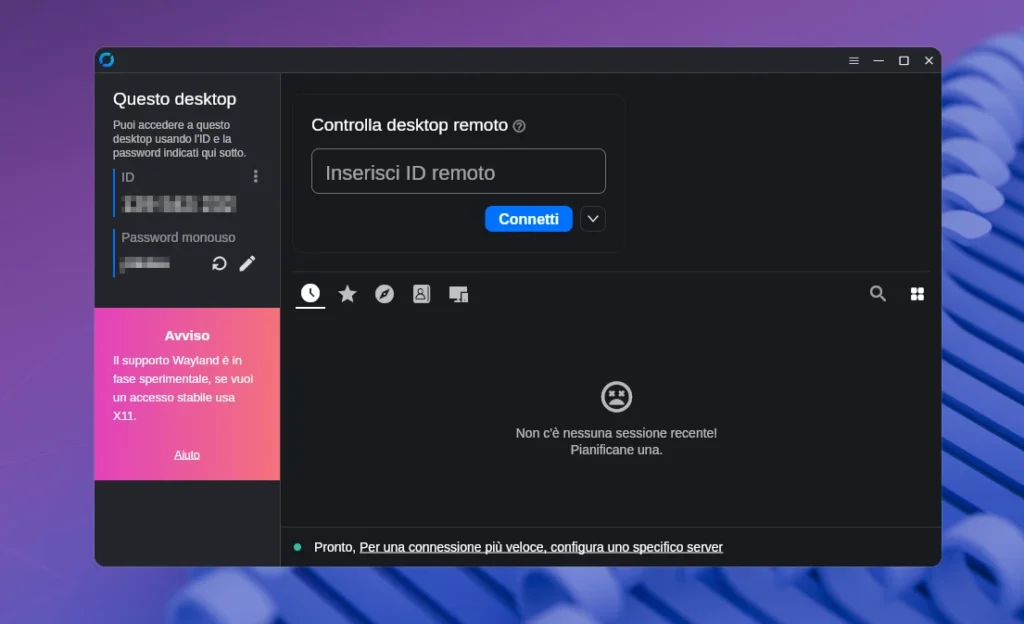Screen dimensions: 1024x624
Task: Click the search magnifier for peers
Action: click(x=878, y=294)
